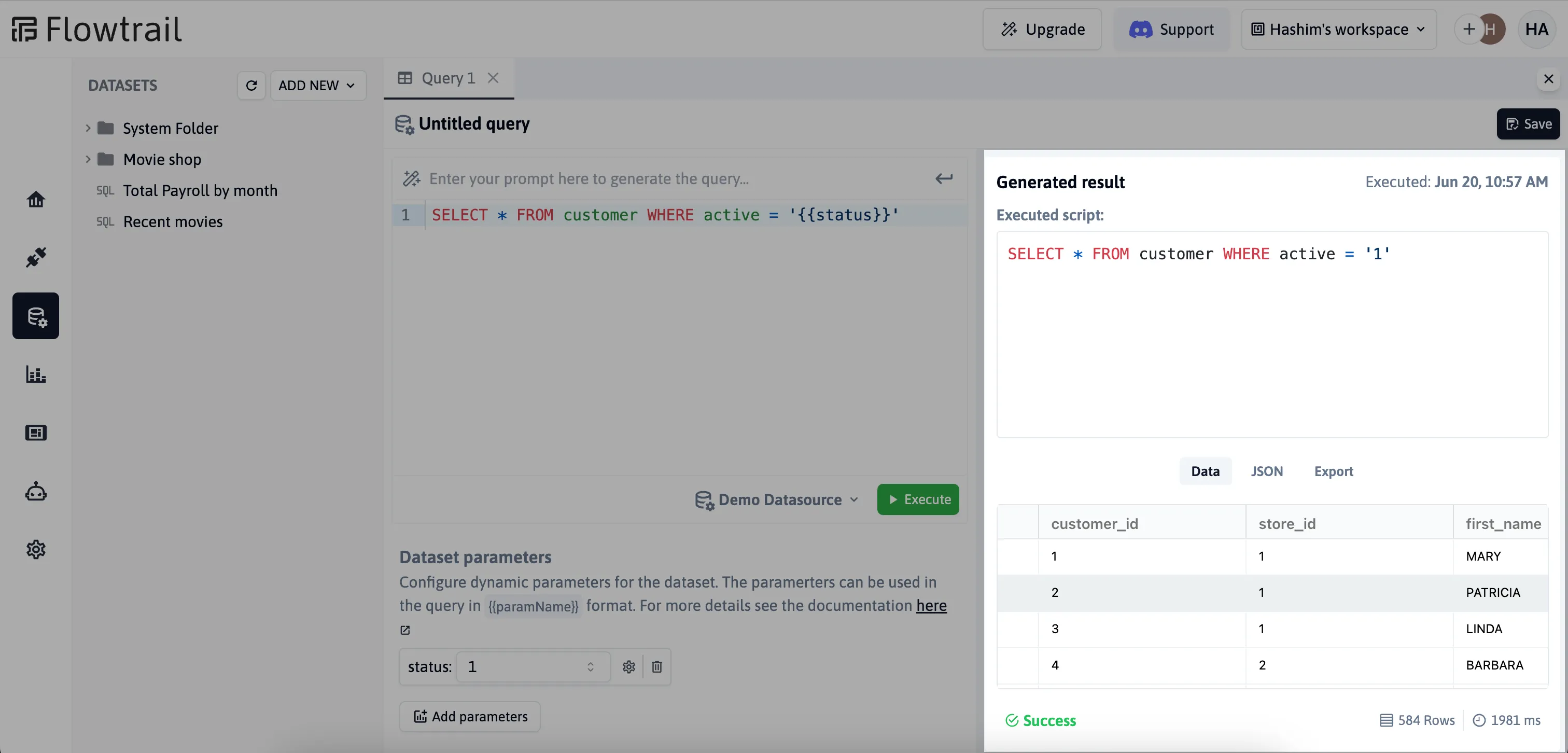Open the Demo Datasource selector
This screenshot has width=1568, height=753.
tap(777, 500)
